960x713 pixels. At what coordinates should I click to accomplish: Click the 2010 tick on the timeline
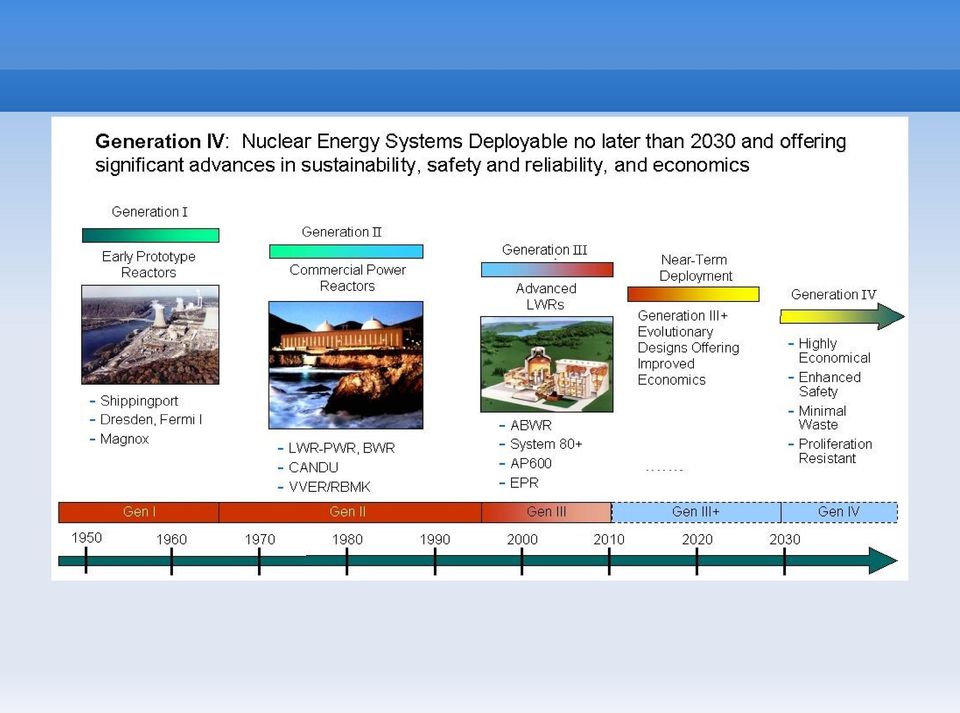(609, 561)
